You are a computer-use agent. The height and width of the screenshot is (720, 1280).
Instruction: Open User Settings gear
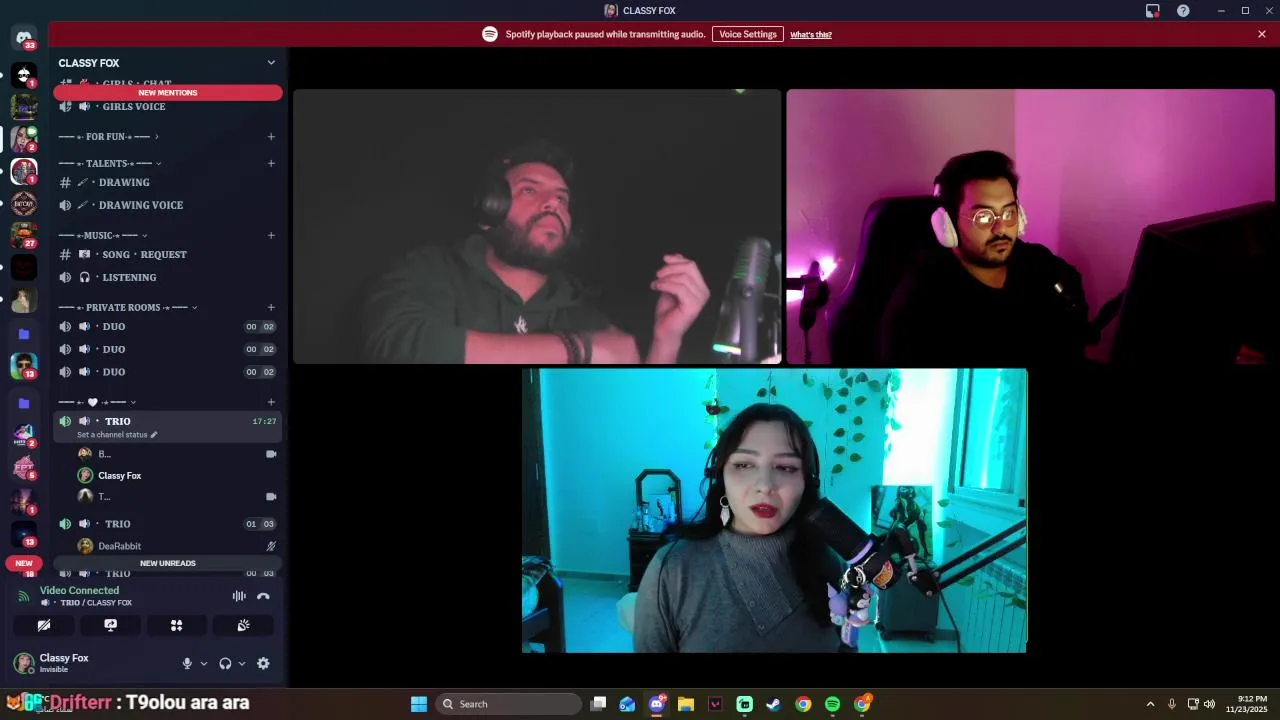click(x=263, y=663)
